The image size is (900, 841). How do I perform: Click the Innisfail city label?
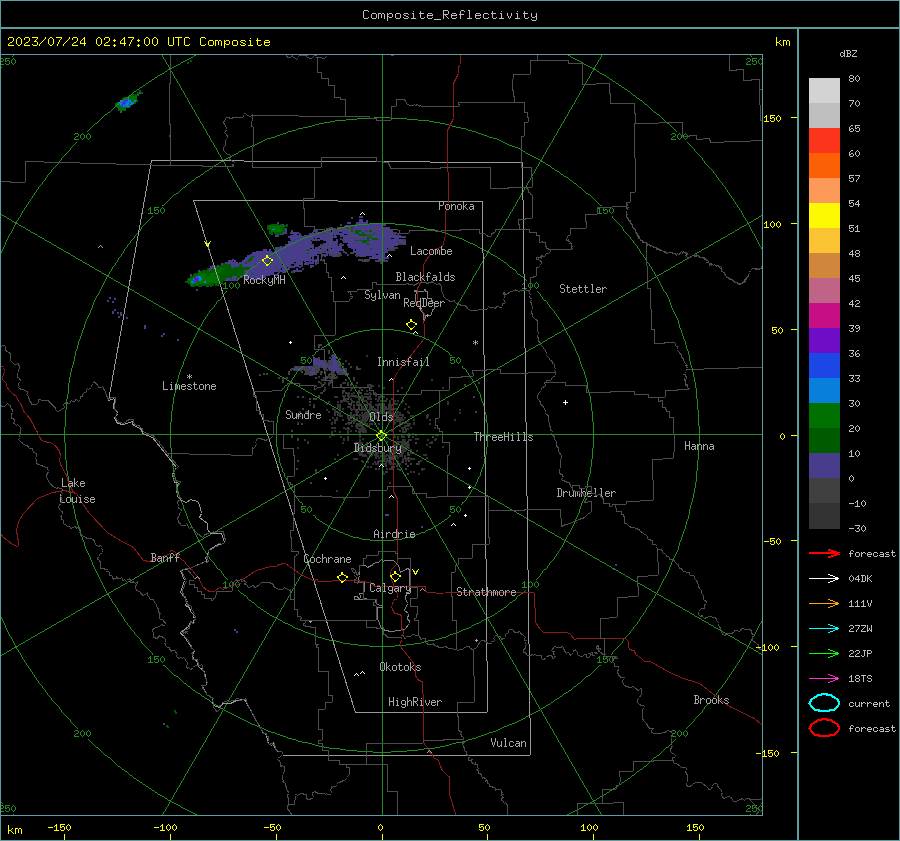[403, 362]
